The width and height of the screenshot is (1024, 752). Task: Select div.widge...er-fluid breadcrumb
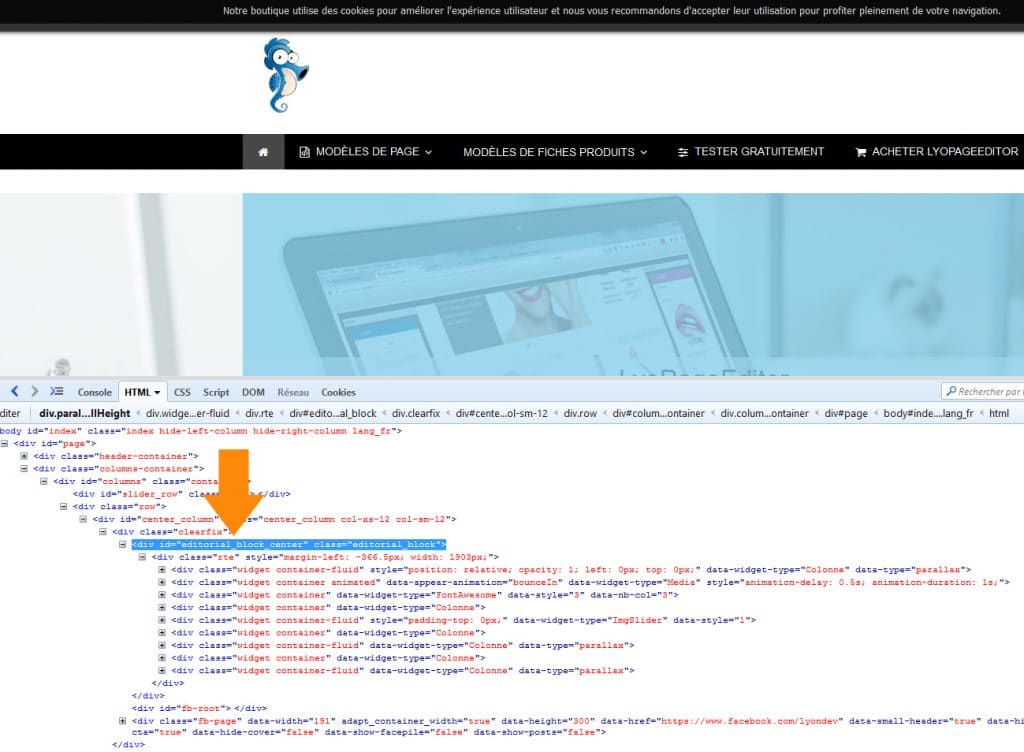[x=187, y=413]
